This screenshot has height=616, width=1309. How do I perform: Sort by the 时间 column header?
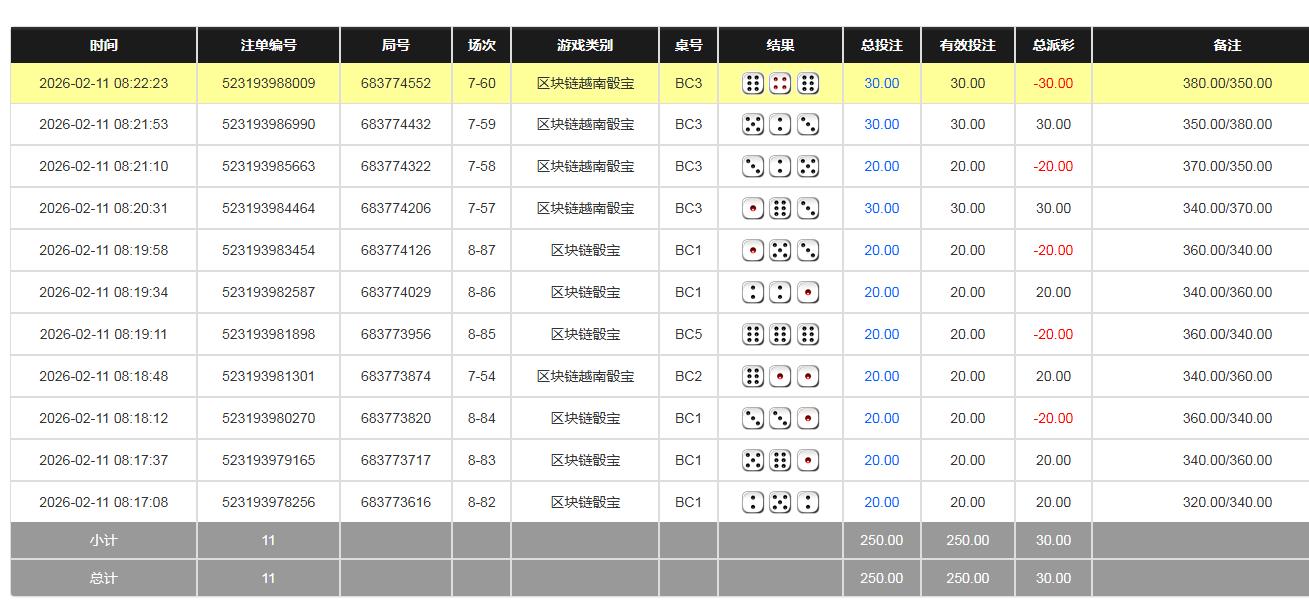click(105, 44)
